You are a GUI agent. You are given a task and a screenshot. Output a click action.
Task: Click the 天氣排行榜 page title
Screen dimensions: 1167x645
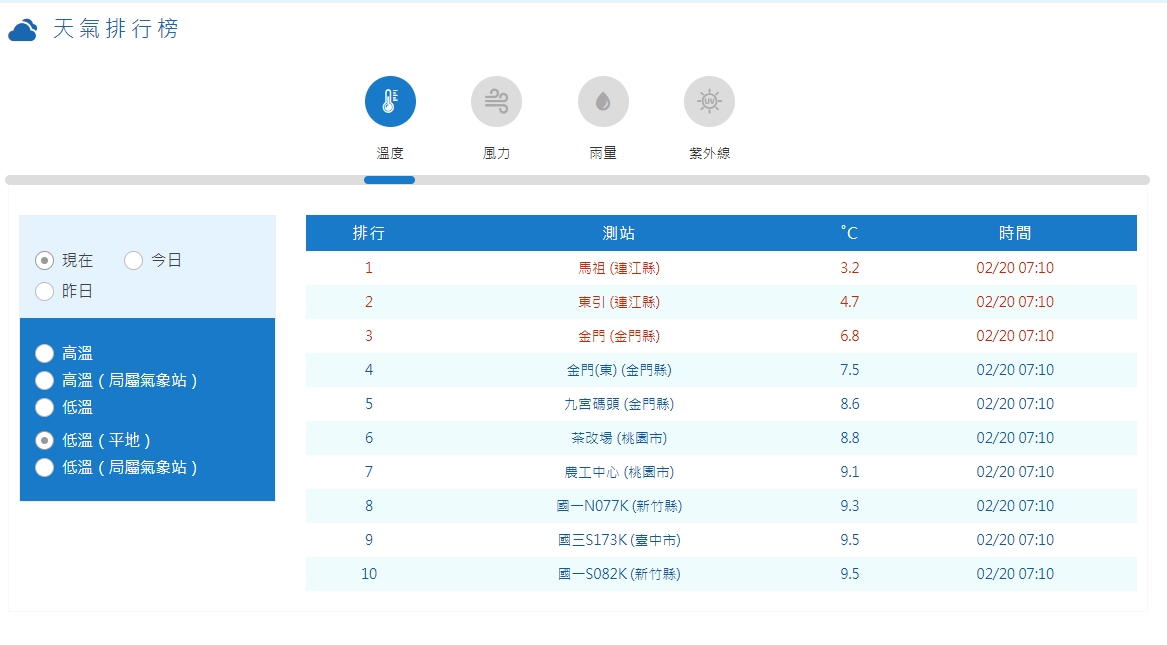[x=116, y=29]
